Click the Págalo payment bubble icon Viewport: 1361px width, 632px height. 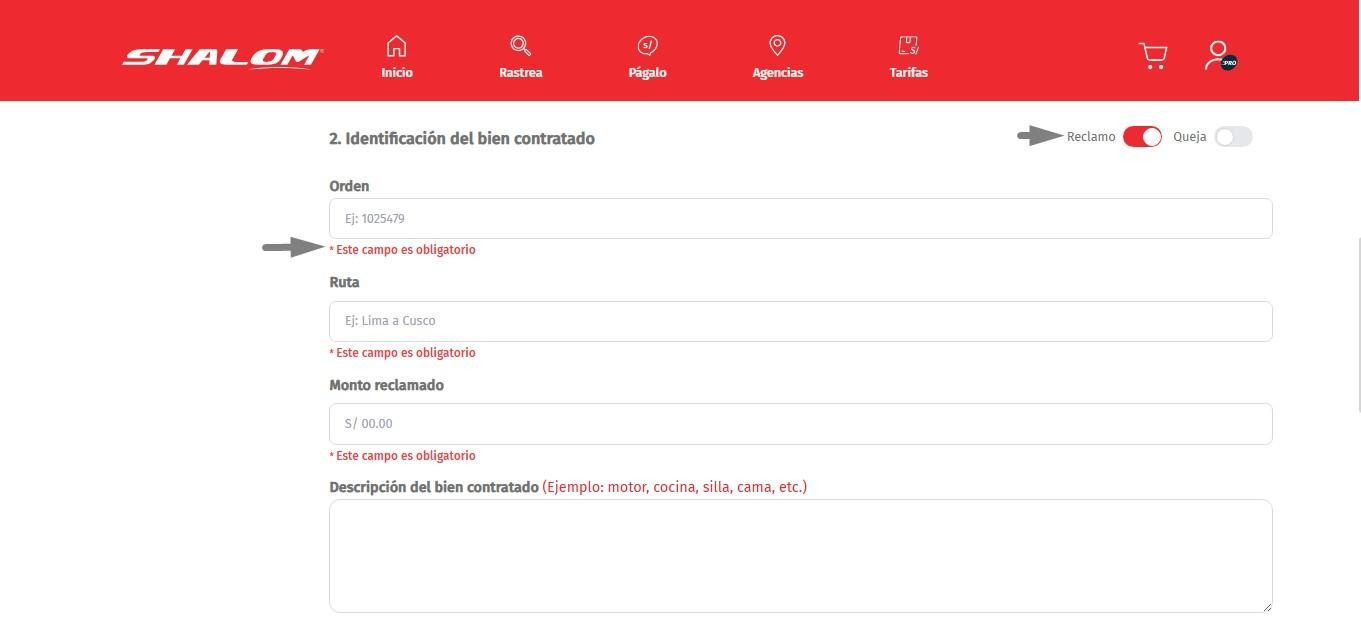[x=647, y=46]
